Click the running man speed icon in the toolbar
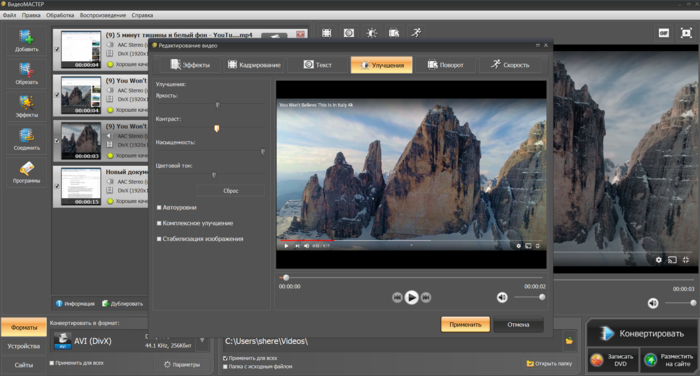Screen dimensions: 700x376 click(416, 33)
